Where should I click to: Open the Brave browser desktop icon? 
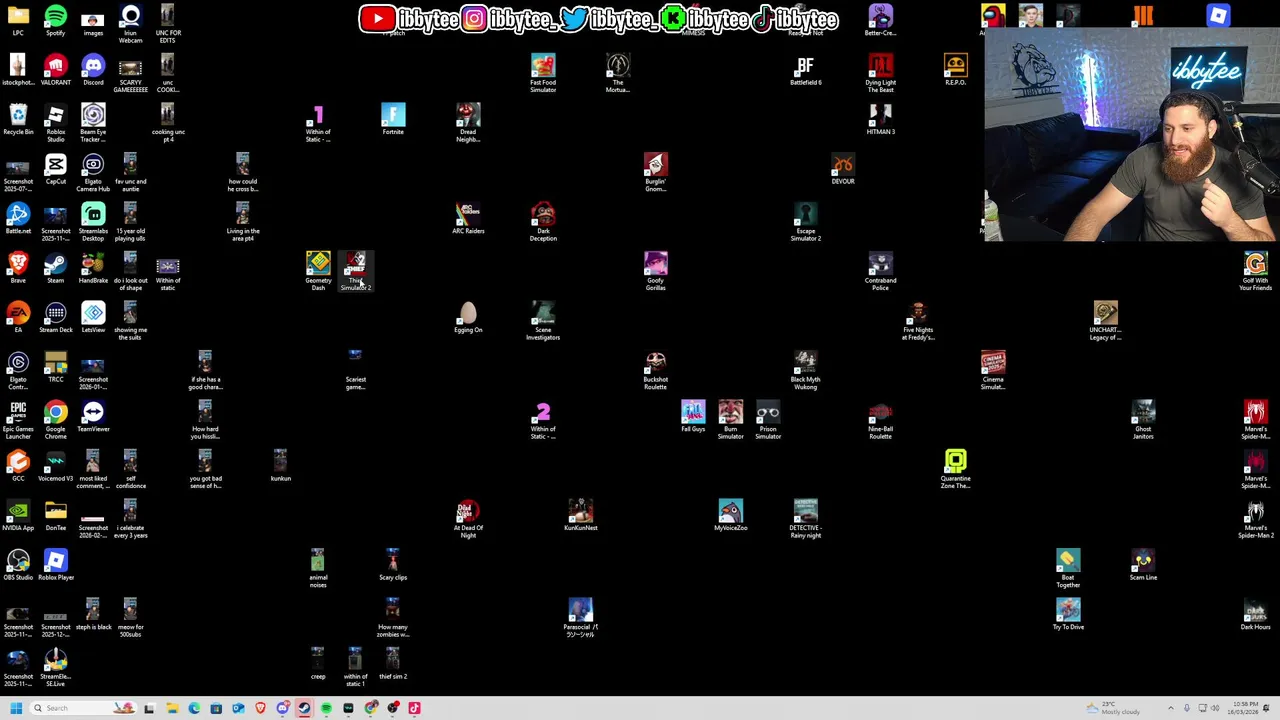pos(17,269)
